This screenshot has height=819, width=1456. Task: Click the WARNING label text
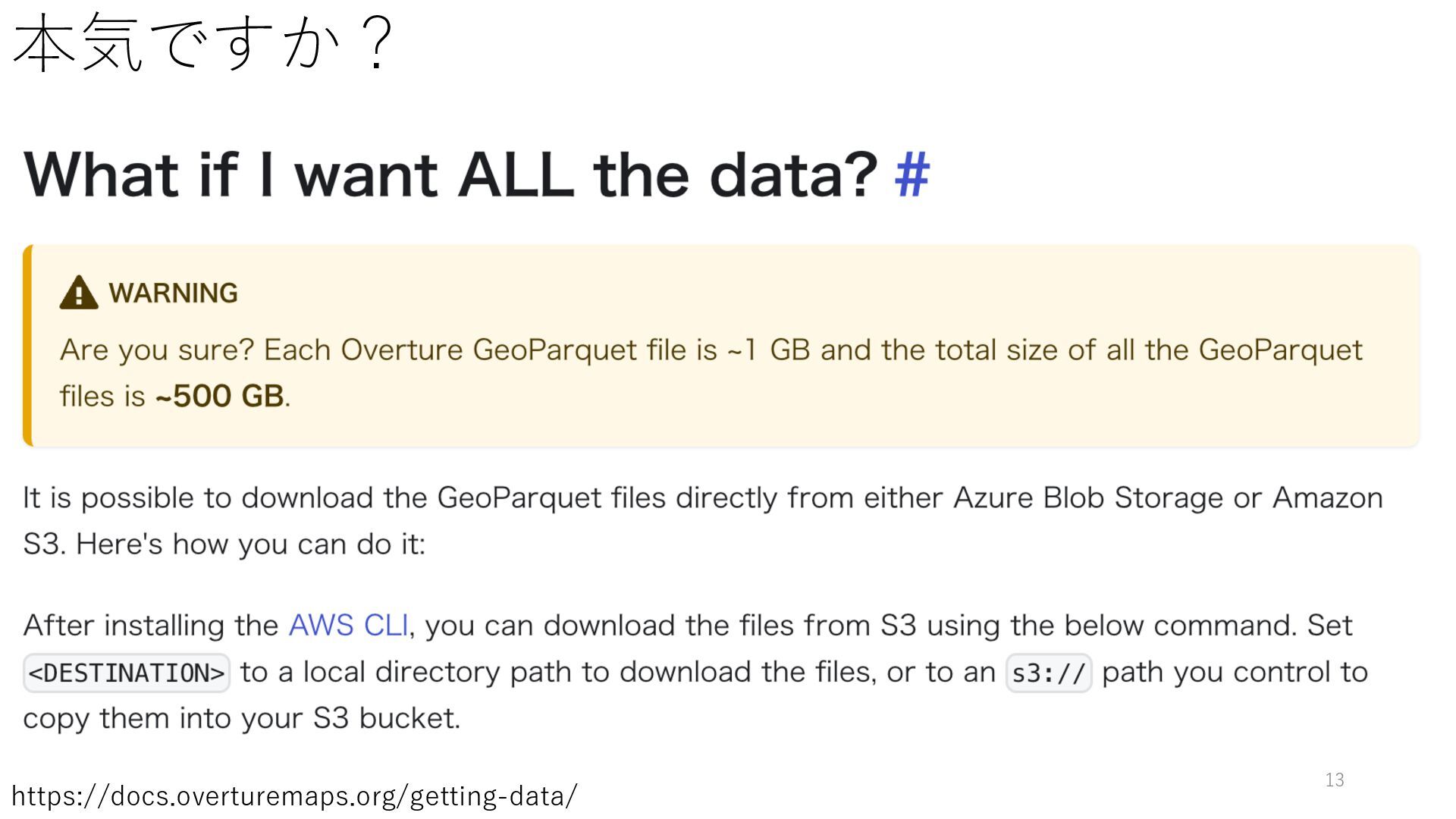pos(173,293)
